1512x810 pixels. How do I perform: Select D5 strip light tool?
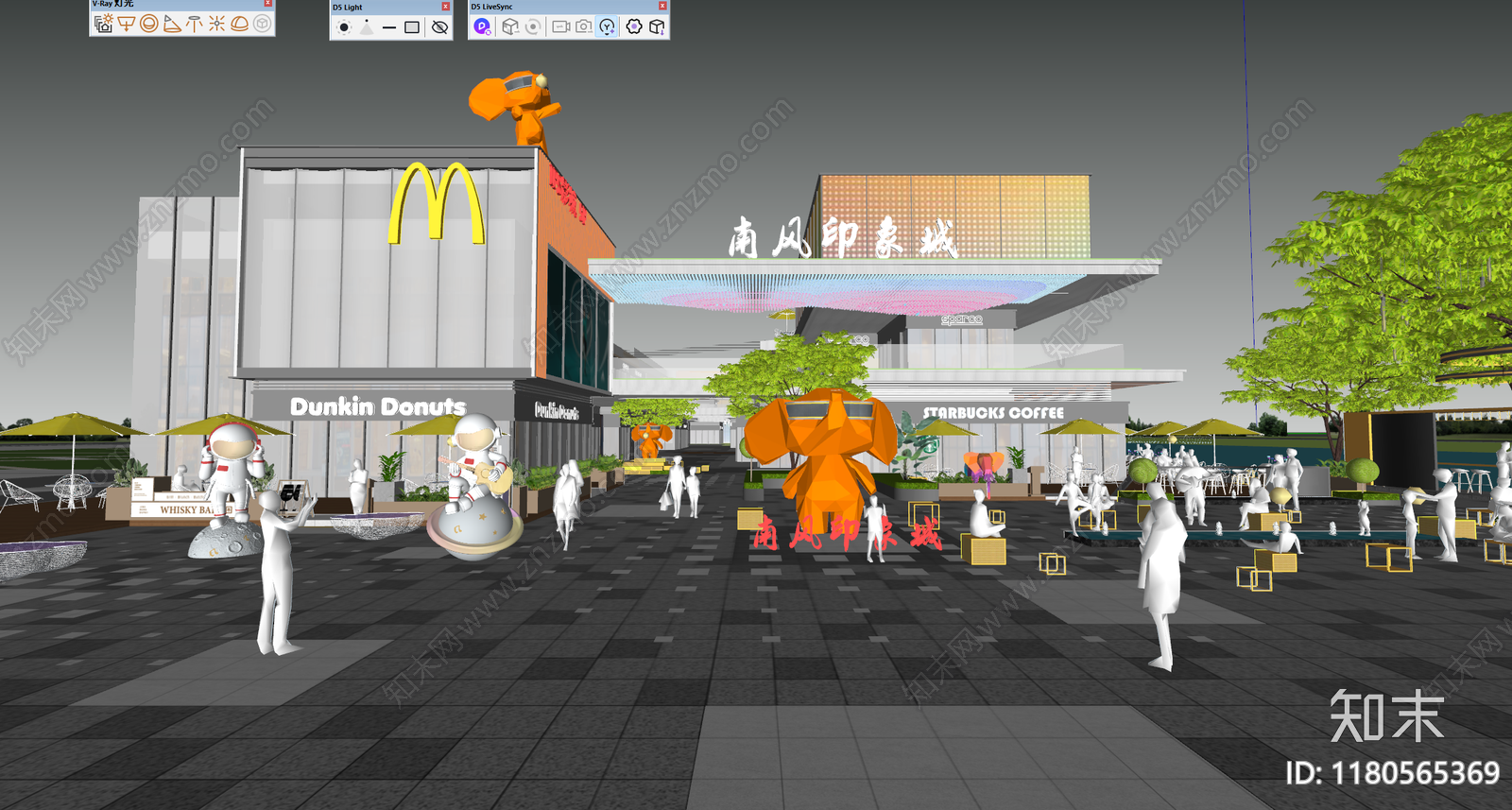[389, 27]
